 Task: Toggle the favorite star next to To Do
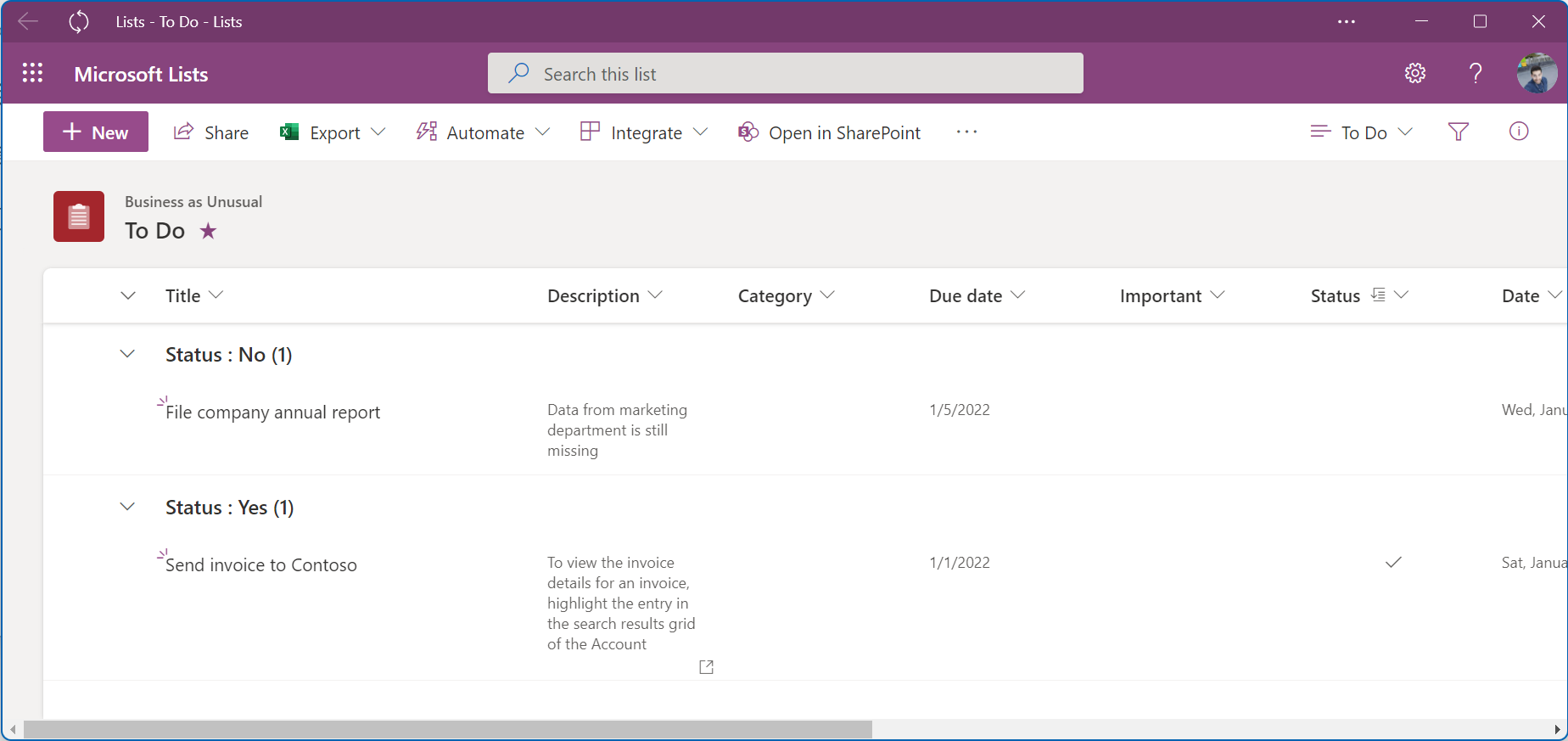[x=208, y=231]
